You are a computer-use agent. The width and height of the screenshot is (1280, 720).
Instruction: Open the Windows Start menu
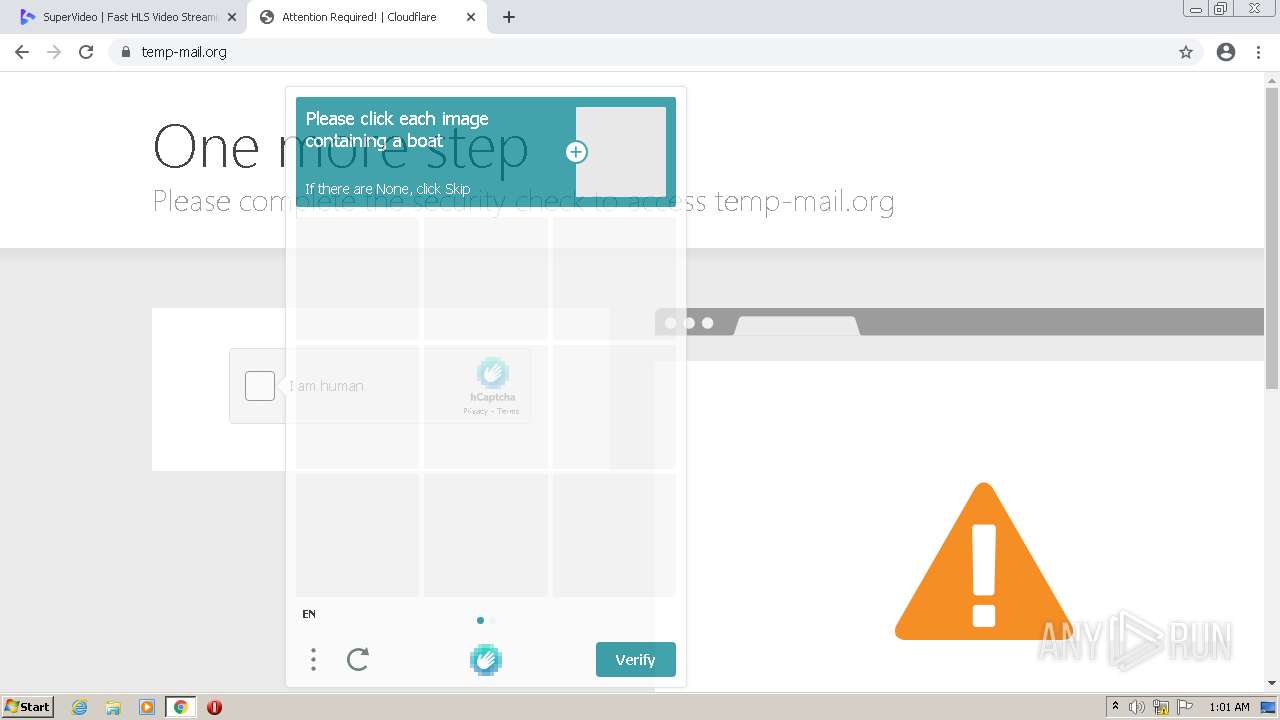(x=27, y=707)
